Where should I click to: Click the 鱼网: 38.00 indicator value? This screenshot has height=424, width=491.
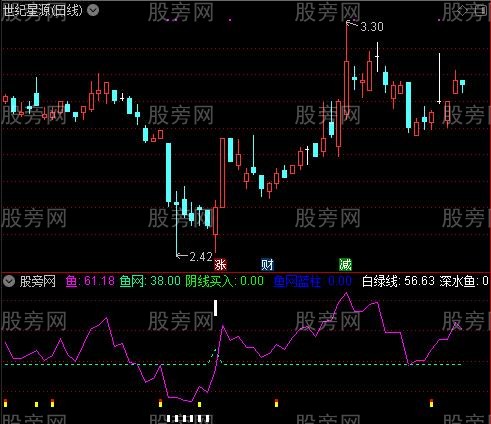coord(150,281)
